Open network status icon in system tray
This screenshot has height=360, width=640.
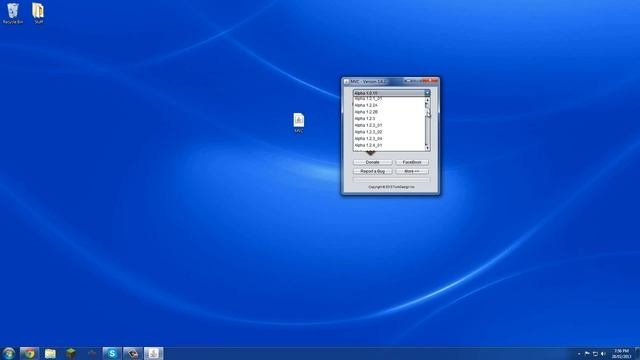(x=596, y=354)
